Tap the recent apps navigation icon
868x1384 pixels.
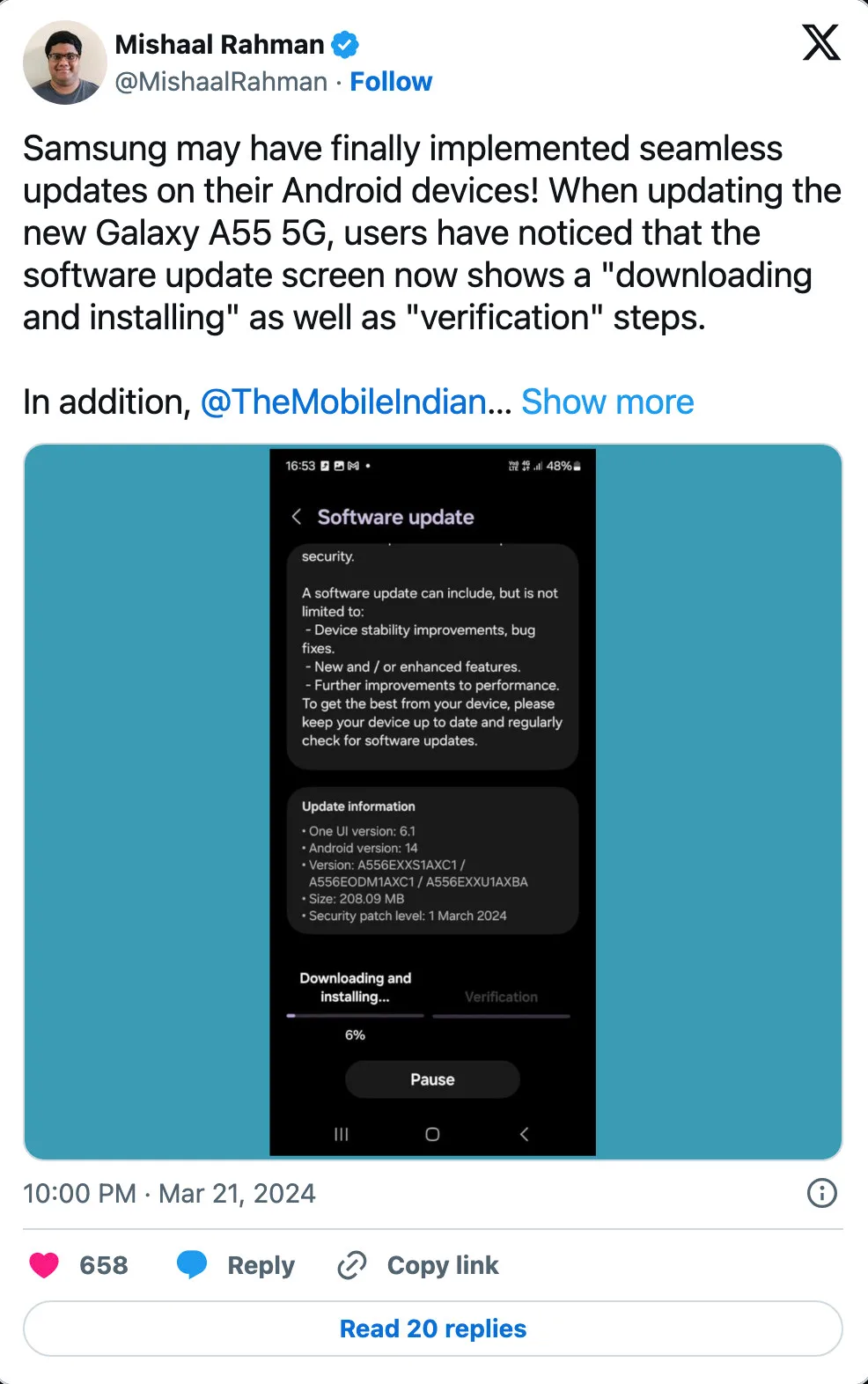point(342,1134)
